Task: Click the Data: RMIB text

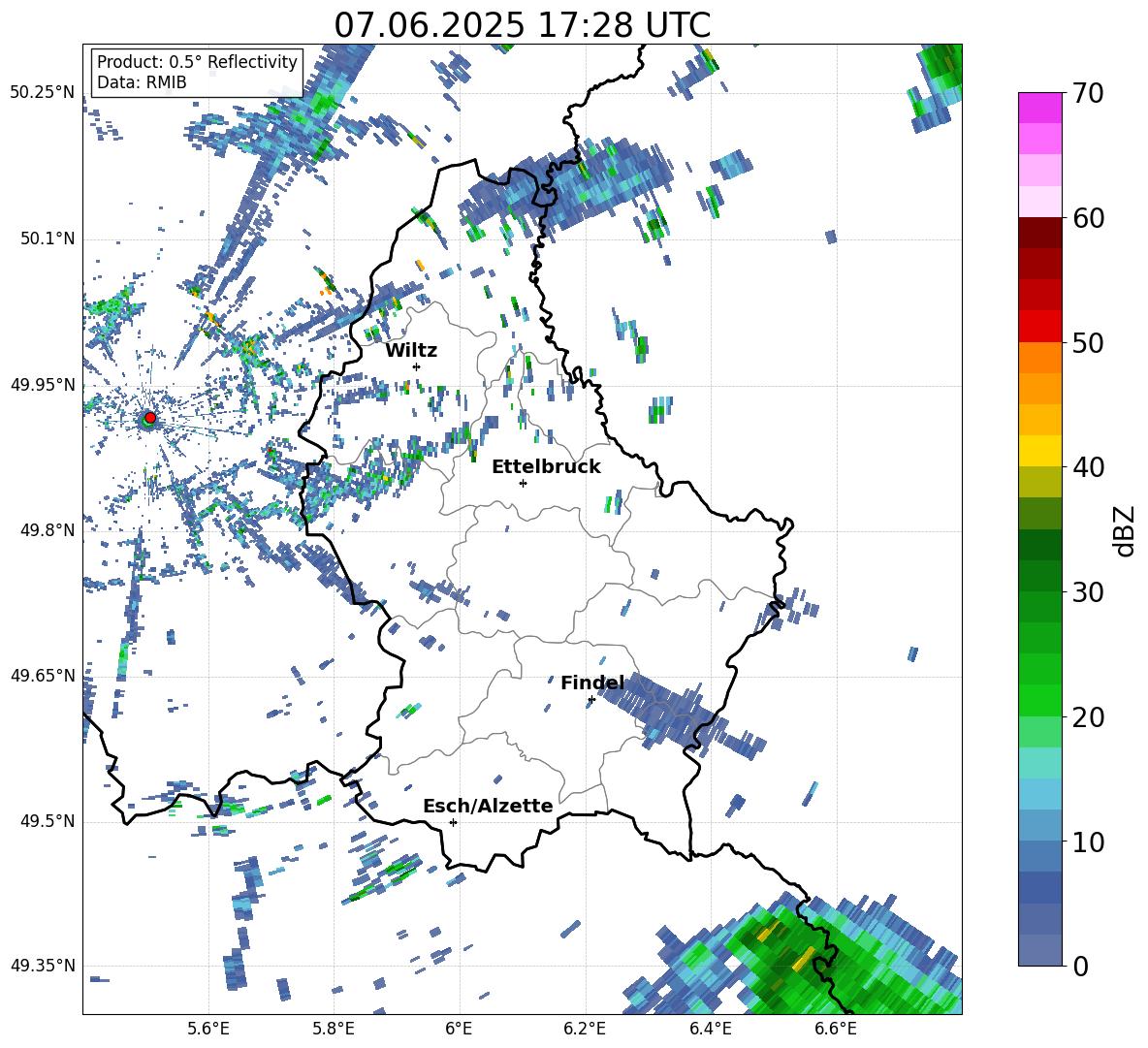Action: pyautogui.click(x=142, y=82)
